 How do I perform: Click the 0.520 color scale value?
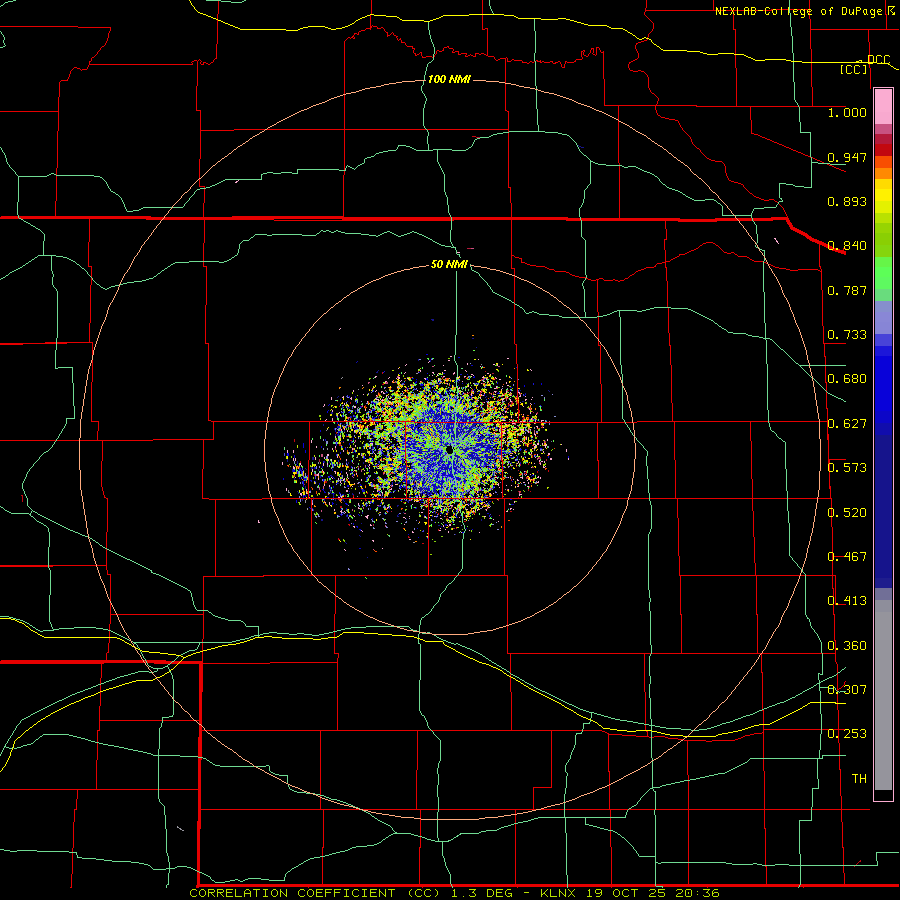(847, 513)
